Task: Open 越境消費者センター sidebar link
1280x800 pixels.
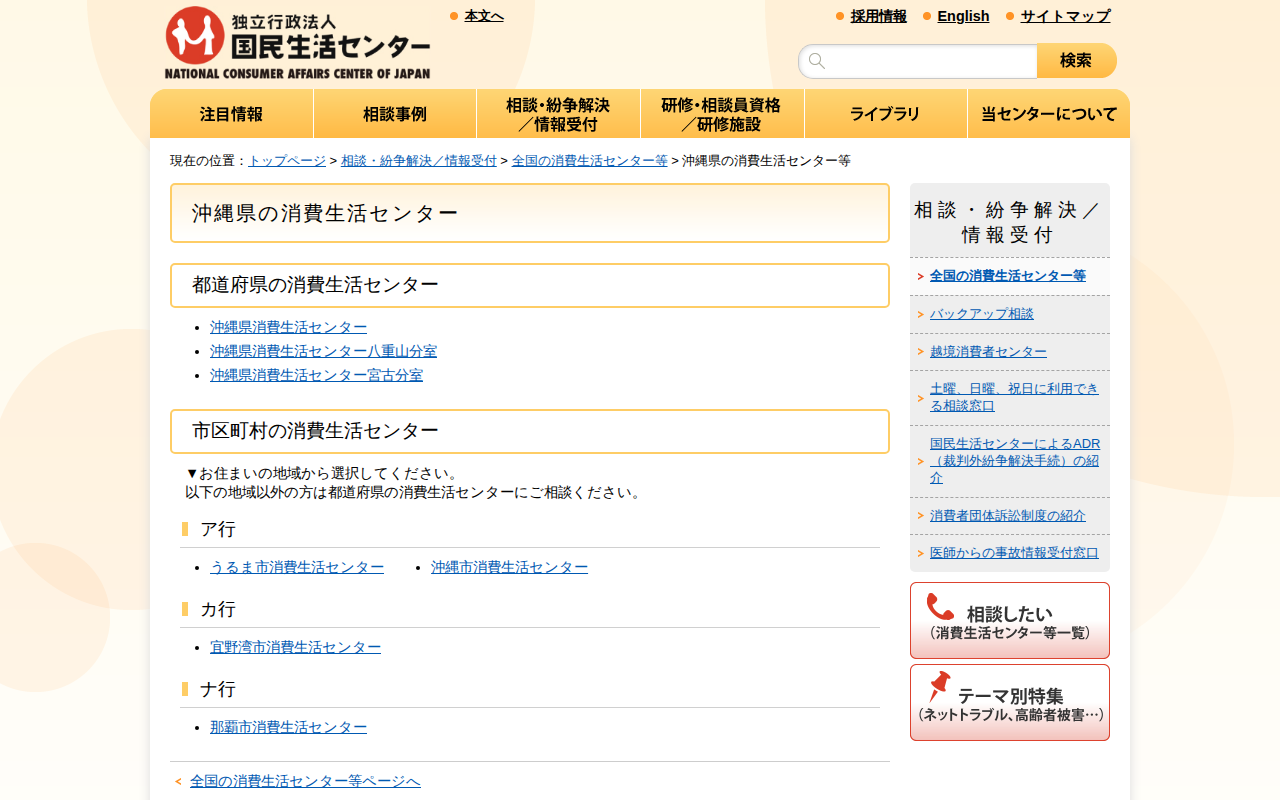Action: [x=987, y=351]
